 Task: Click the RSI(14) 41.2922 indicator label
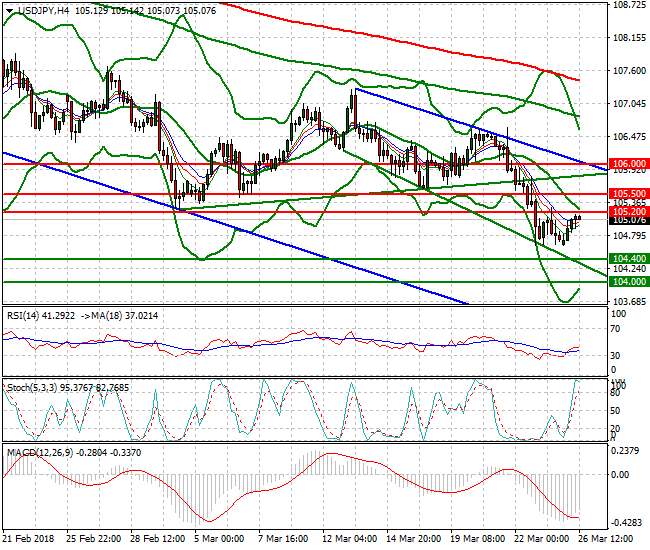coord(41,316)
